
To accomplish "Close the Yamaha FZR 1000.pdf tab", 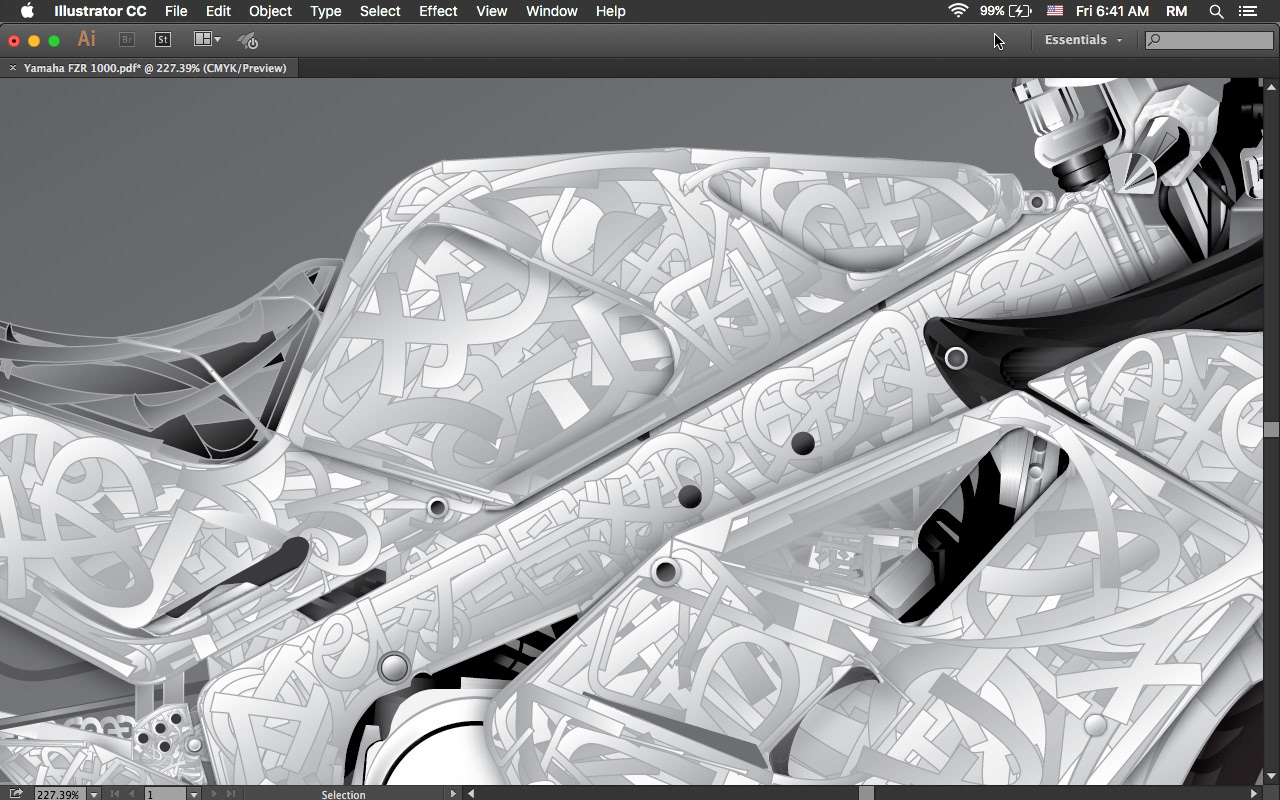I will (x=13, y=68).
